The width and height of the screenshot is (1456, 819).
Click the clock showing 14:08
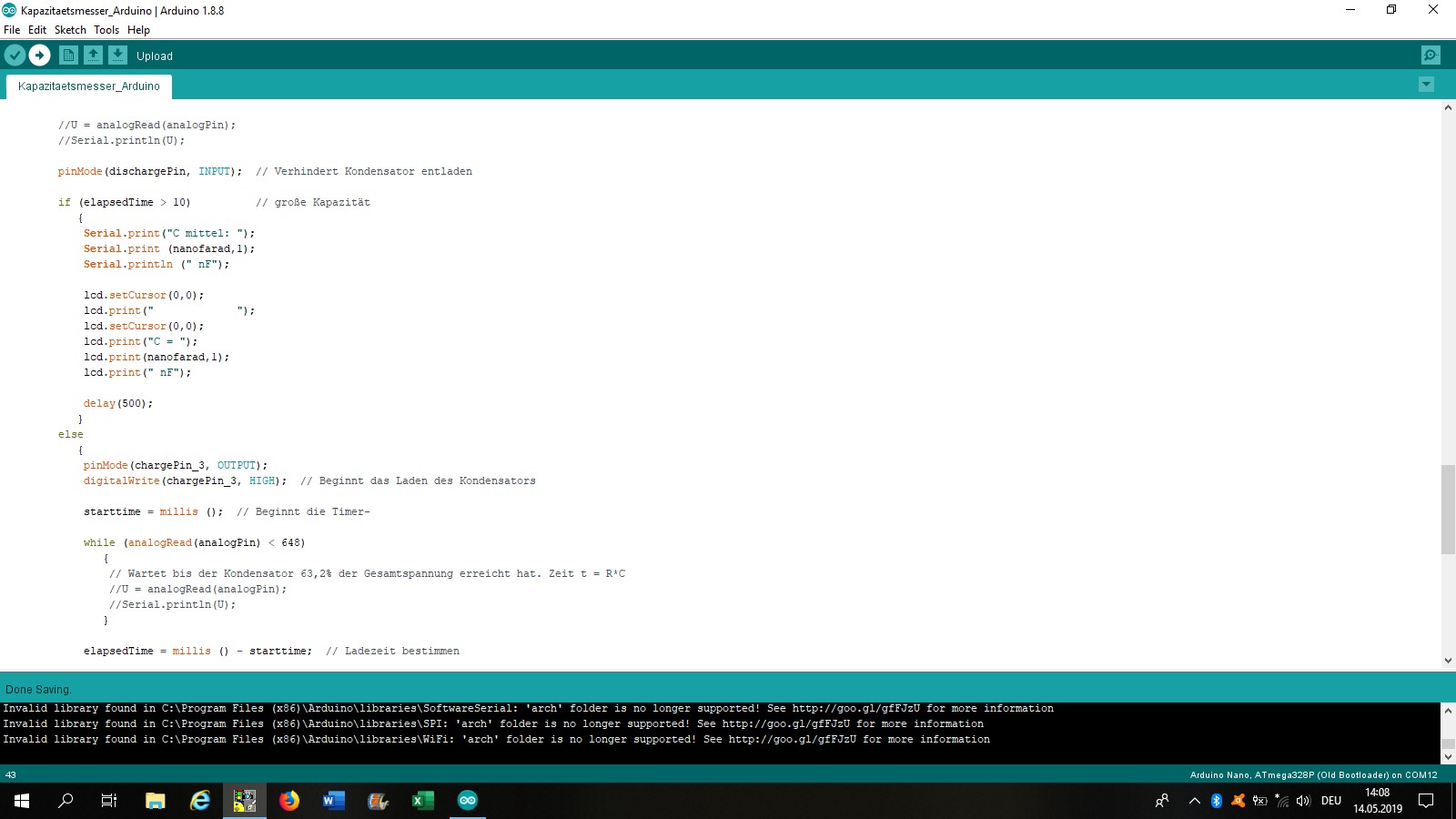(1378, 793)
